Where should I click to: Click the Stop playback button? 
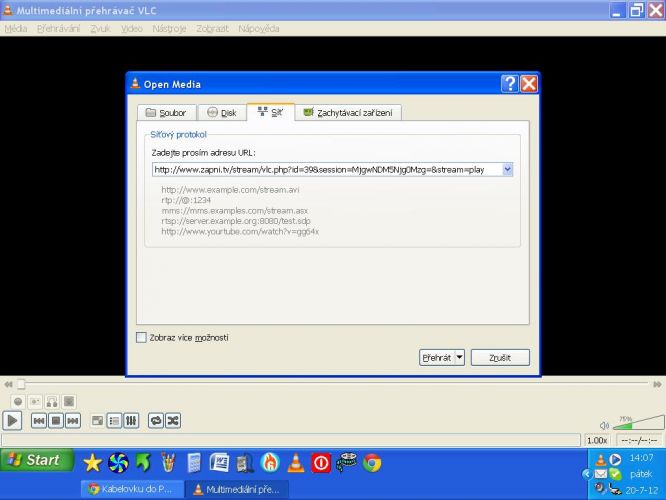click(56, 421)
